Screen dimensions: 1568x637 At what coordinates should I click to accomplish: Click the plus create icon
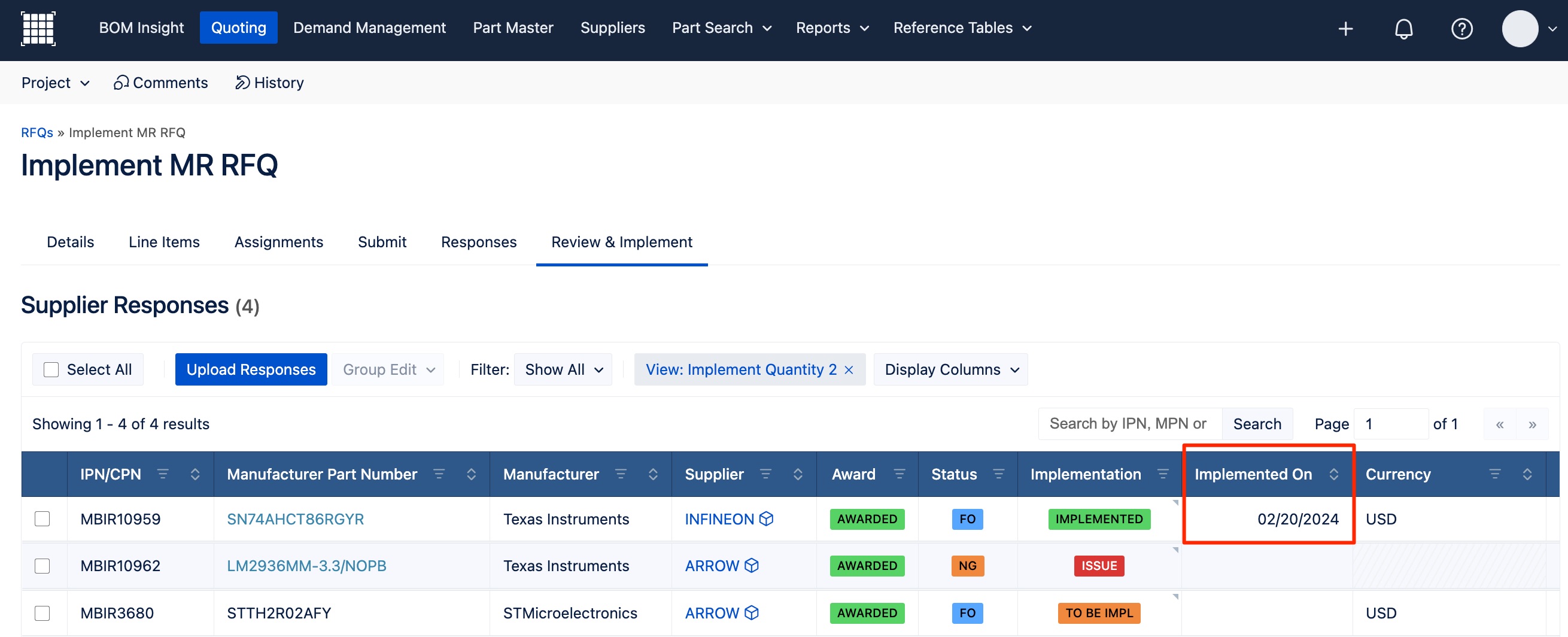(x=1345, y=29)
